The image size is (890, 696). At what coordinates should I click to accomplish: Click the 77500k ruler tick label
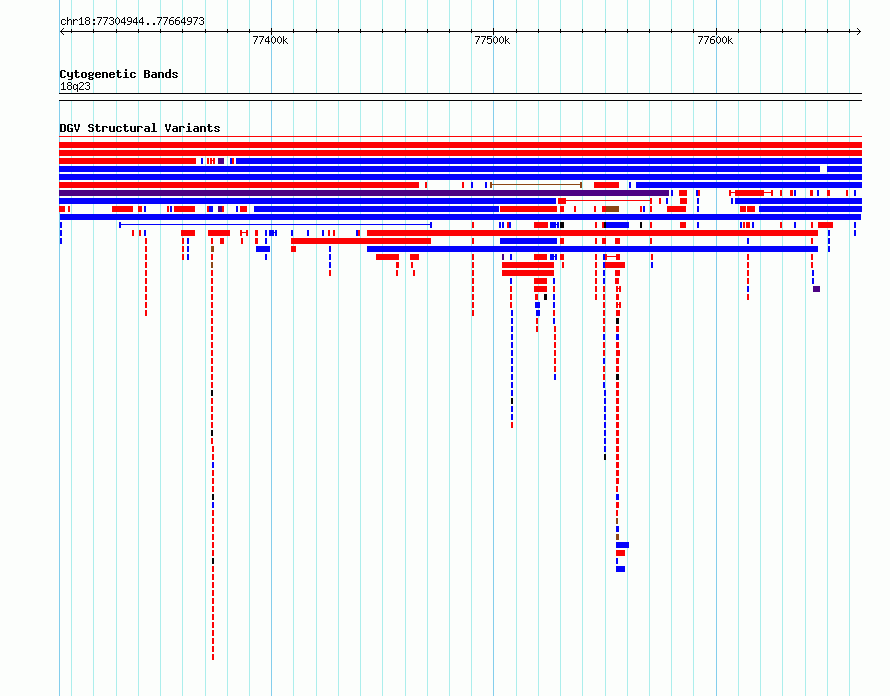(492, 40)
